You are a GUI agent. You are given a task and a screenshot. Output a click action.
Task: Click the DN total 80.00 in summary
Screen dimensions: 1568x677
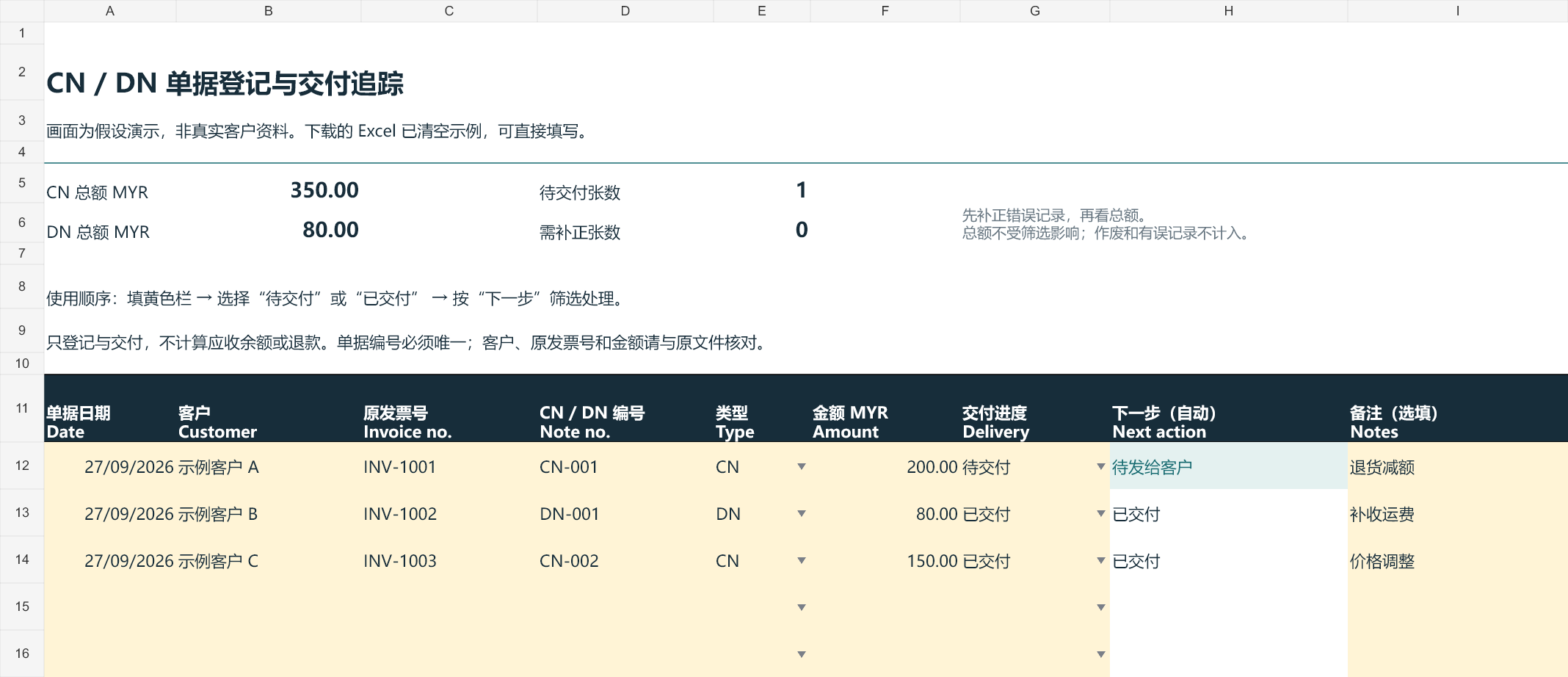330,230
